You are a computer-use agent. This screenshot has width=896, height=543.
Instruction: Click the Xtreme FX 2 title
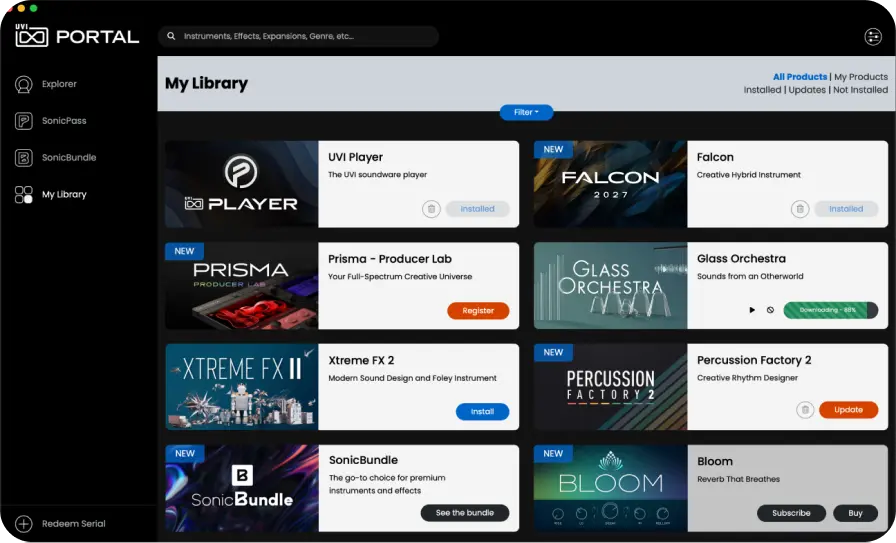[361, 361]
